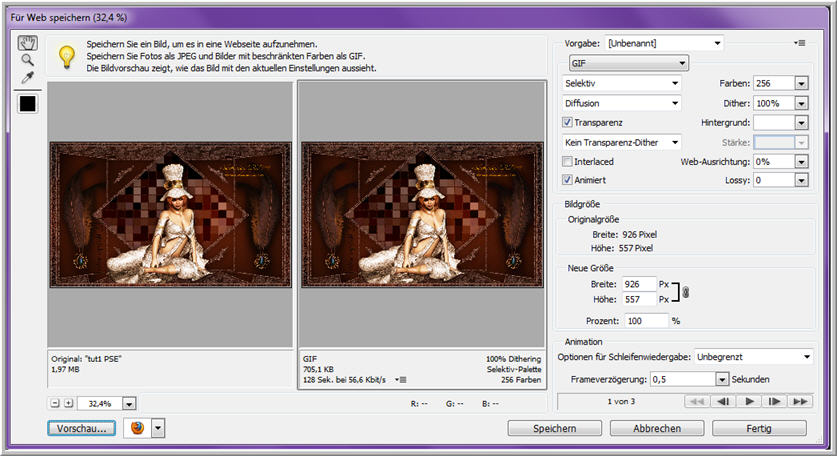
Task: Click the optimized GIF image preview
Action: click(422, 215)
